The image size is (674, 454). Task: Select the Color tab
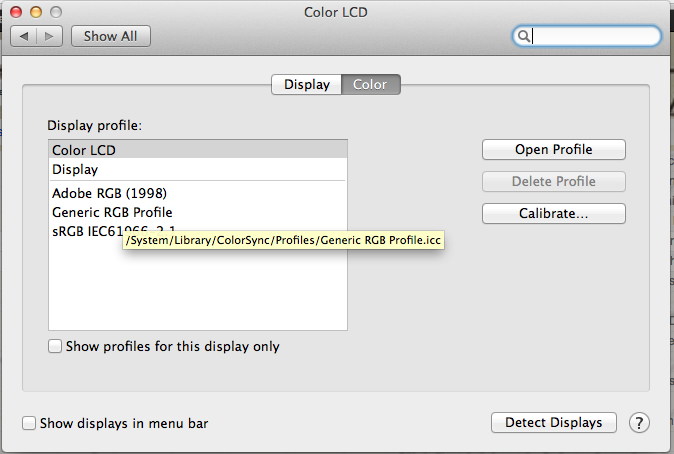[x=370, y=85]
